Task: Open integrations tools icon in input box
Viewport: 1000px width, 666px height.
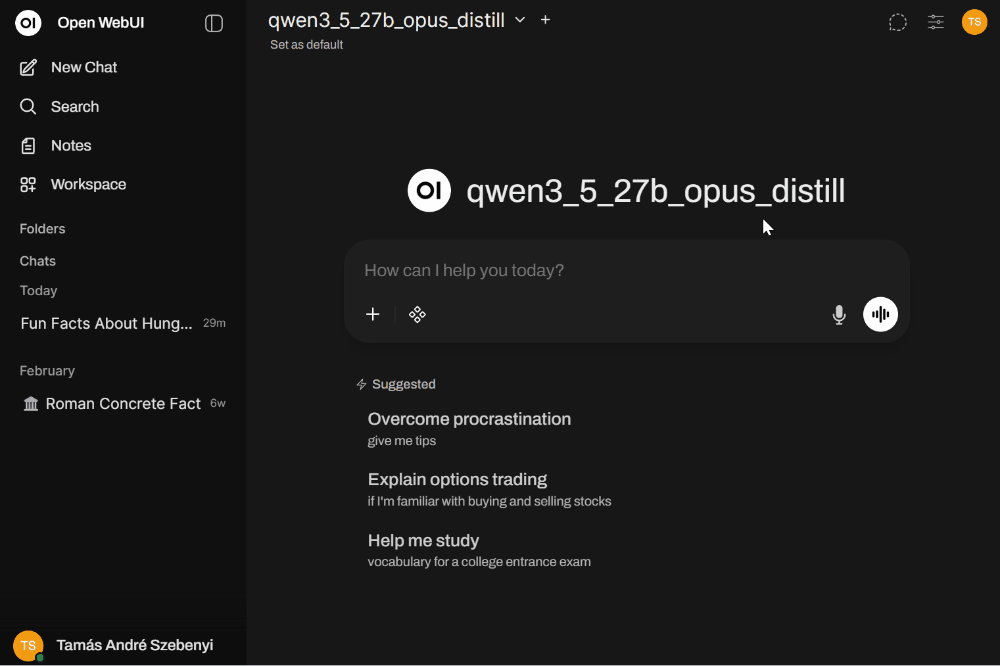Action: [x=417, y=314]
